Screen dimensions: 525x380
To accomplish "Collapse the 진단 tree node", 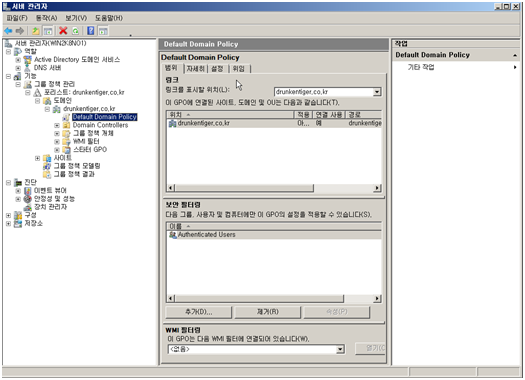I will [8, 182].
